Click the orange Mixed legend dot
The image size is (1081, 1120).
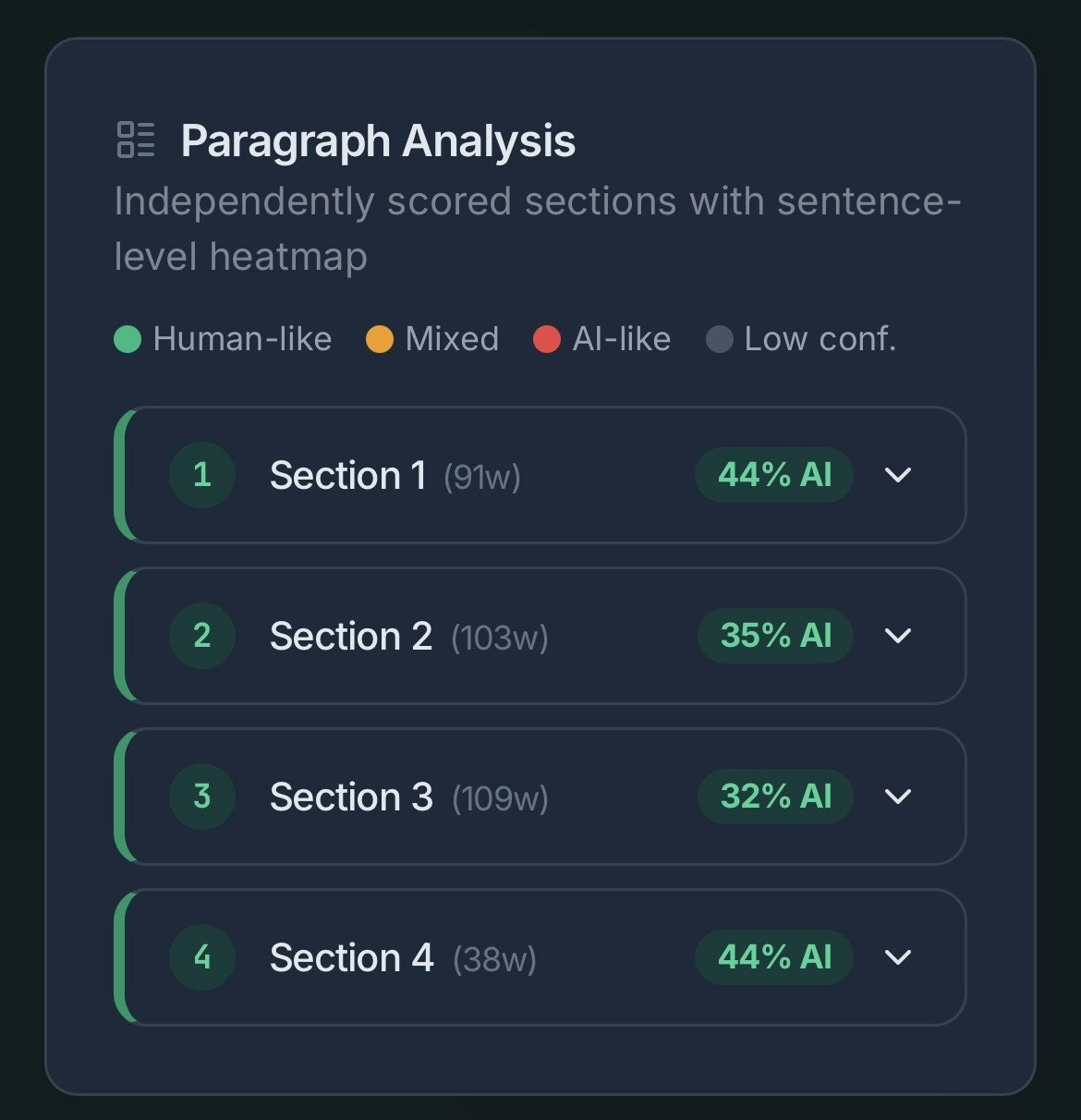click(380, 339)
